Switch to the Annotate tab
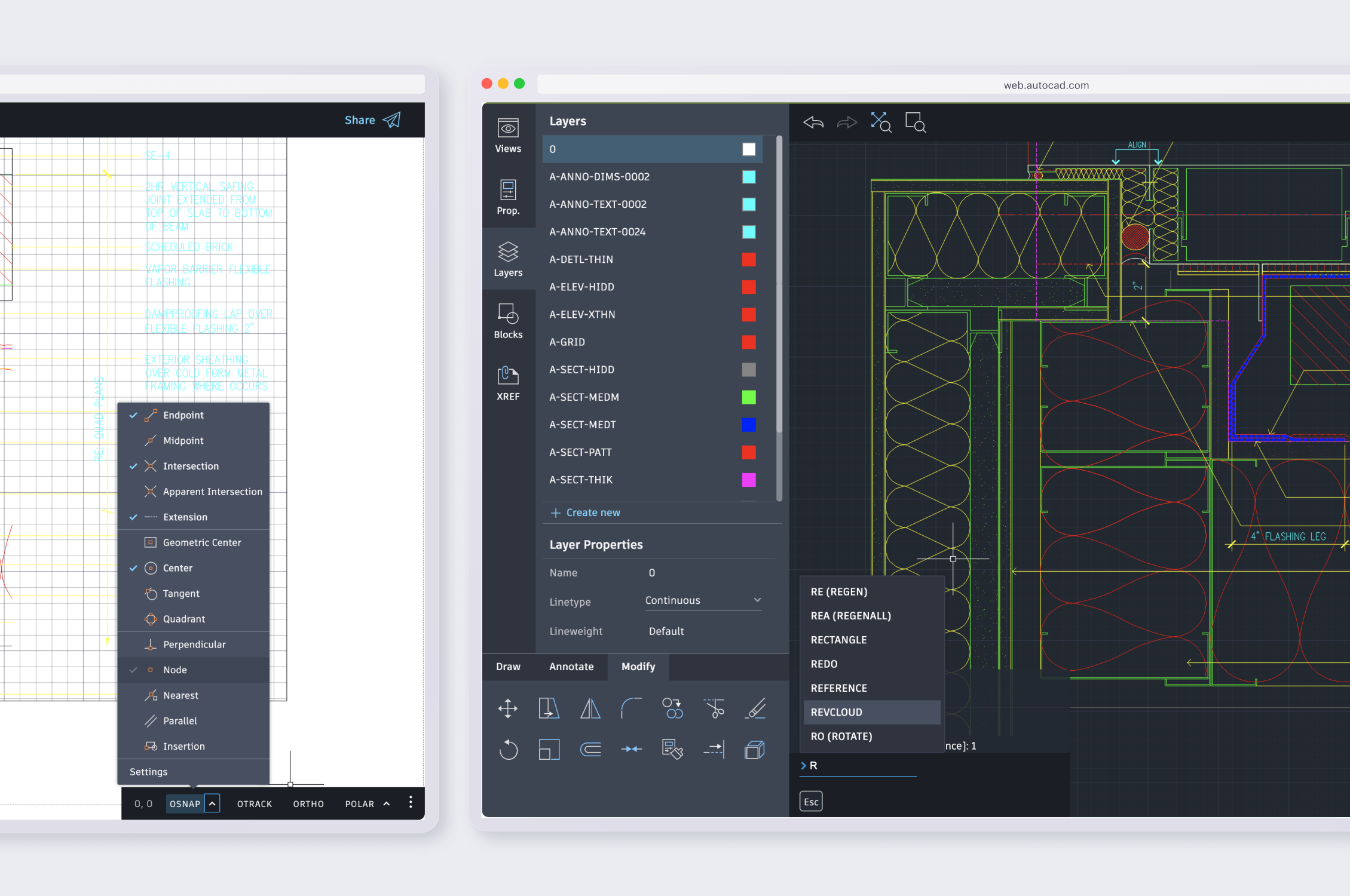 click(x=571, y=667)
